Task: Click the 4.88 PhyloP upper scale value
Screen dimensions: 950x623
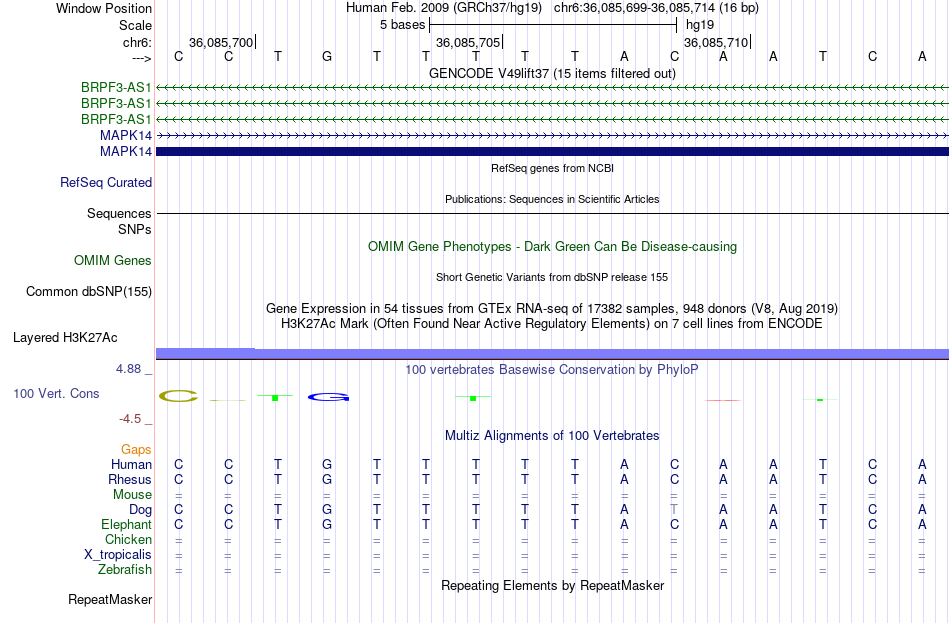Action: (128, 368)
